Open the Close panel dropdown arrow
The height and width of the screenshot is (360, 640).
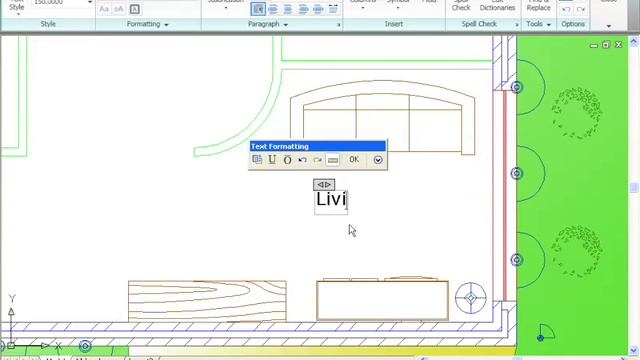click(x=609, y=26)
